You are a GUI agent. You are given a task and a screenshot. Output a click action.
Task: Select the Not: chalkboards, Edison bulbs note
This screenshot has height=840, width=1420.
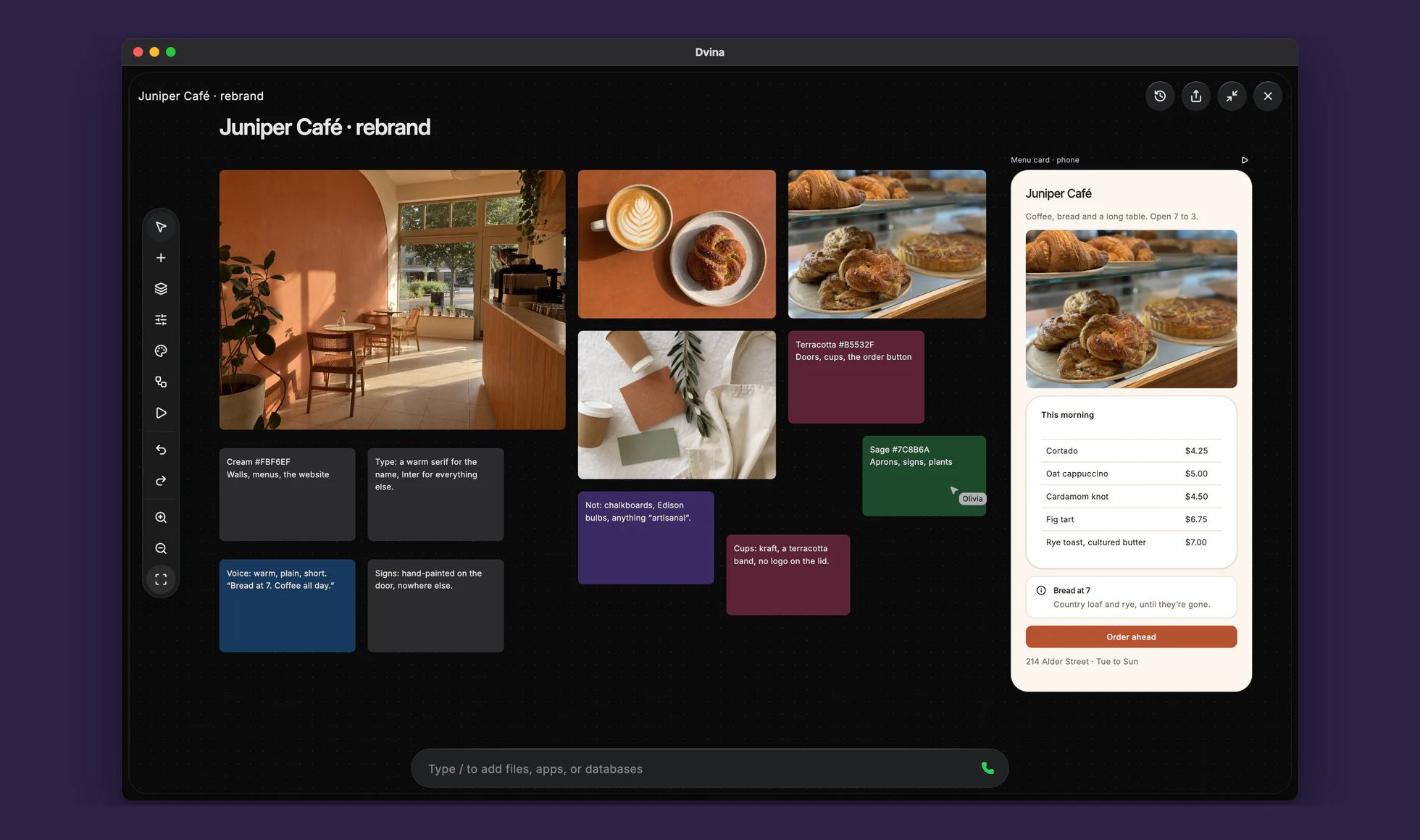point(646,538)
